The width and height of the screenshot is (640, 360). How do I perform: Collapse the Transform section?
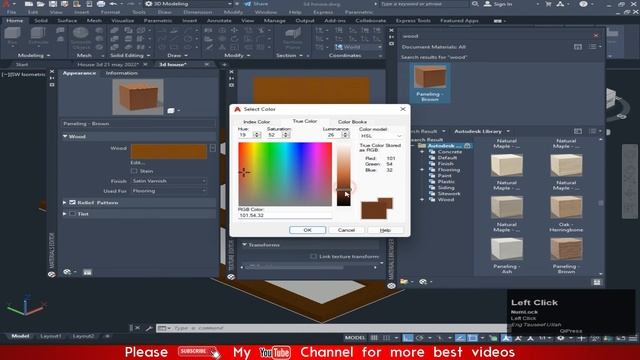coord(244,245)
